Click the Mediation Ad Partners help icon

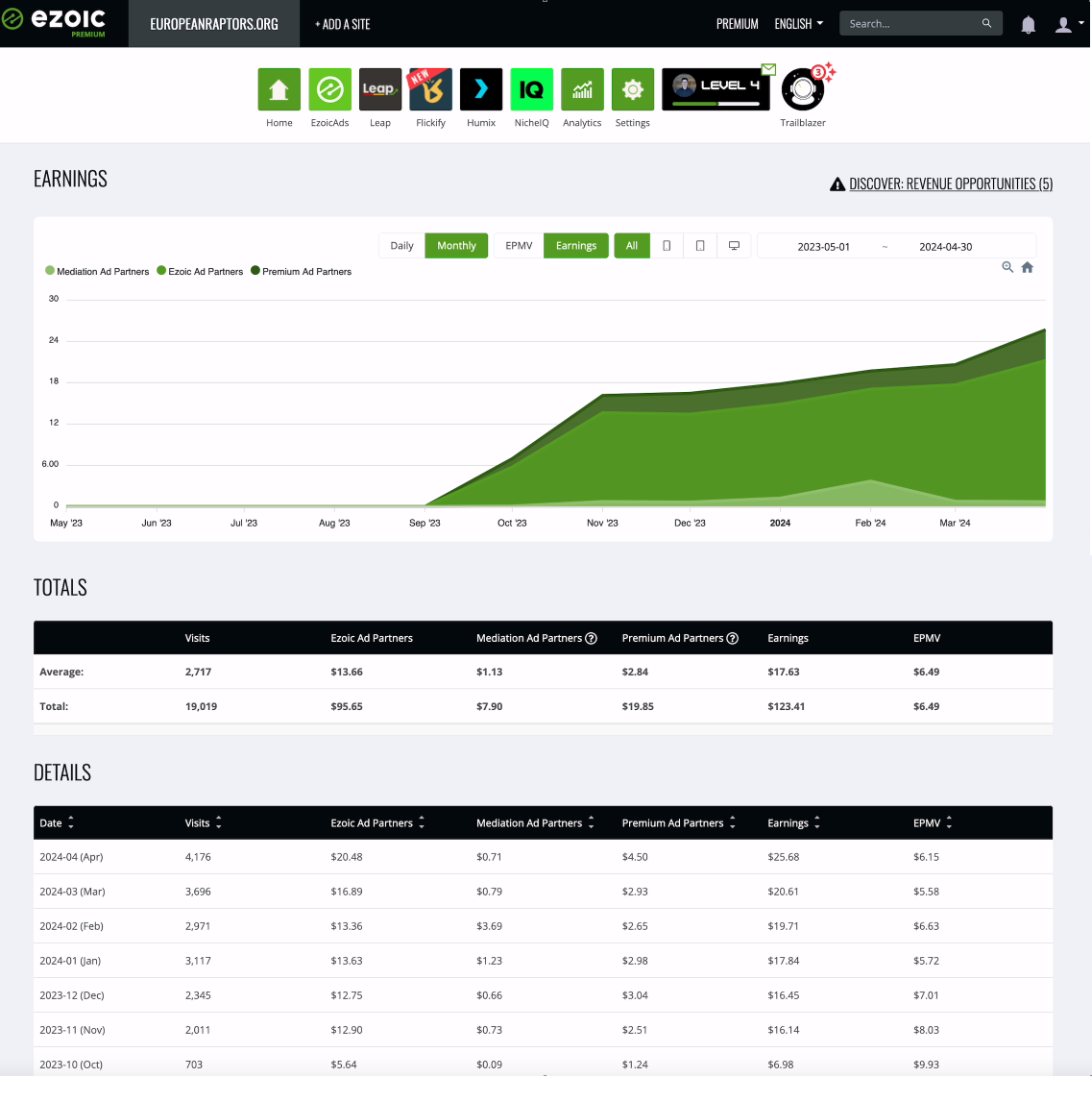pyautogui.click(x=591, y=638)
